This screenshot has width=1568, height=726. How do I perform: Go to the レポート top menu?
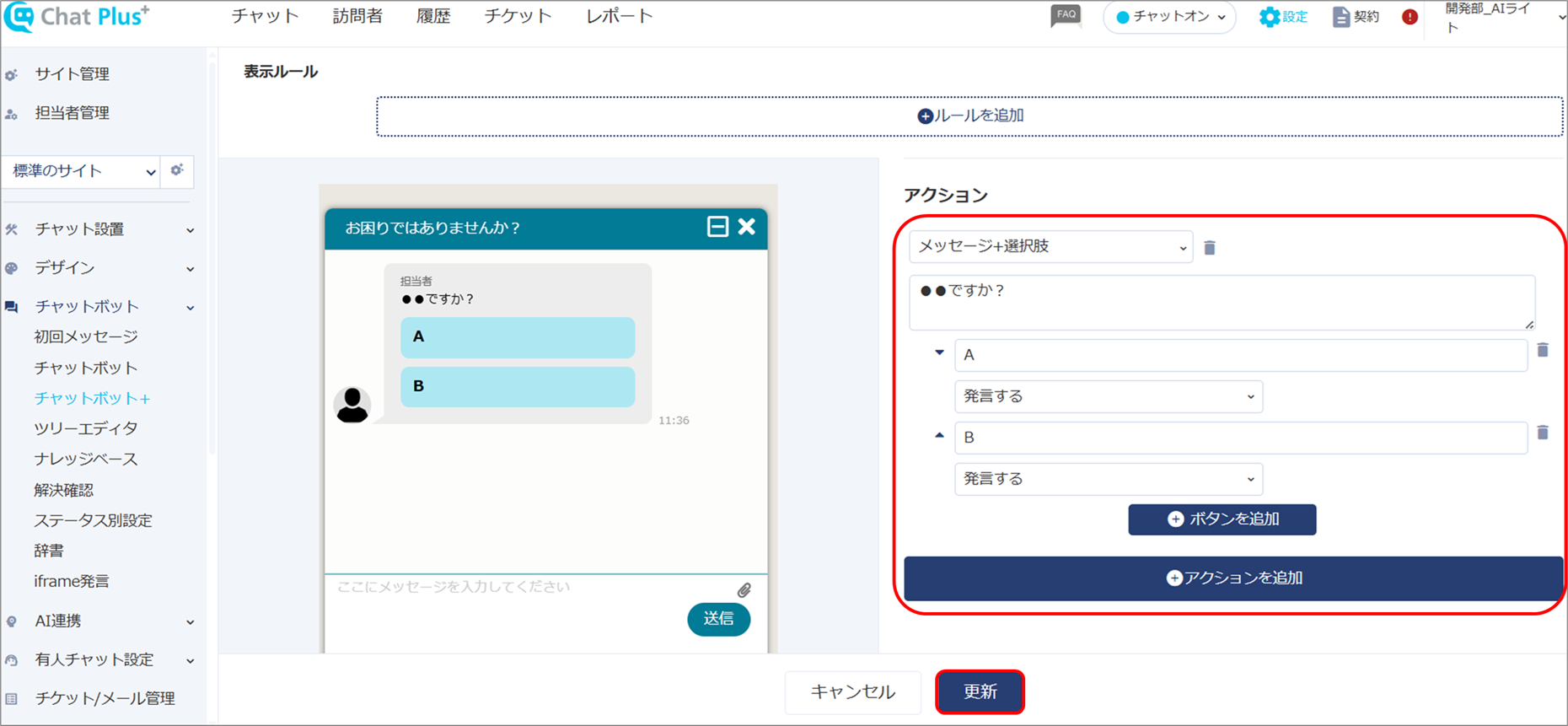[x=620, y=17]
